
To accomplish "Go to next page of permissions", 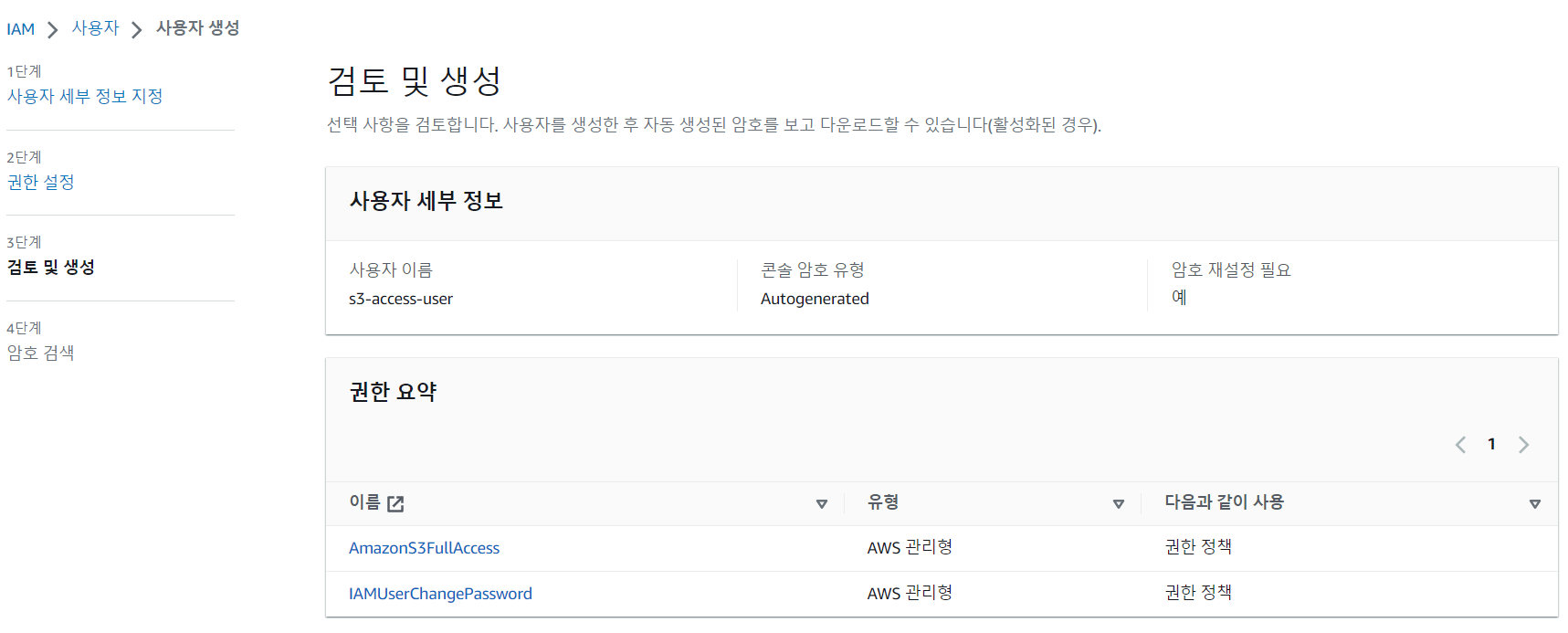I will (1523, 445).
